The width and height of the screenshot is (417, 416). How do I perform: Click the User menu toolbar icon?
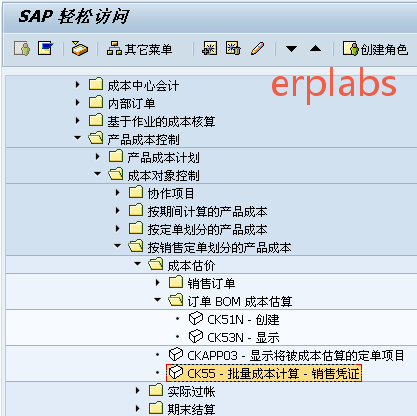(22, 49)
